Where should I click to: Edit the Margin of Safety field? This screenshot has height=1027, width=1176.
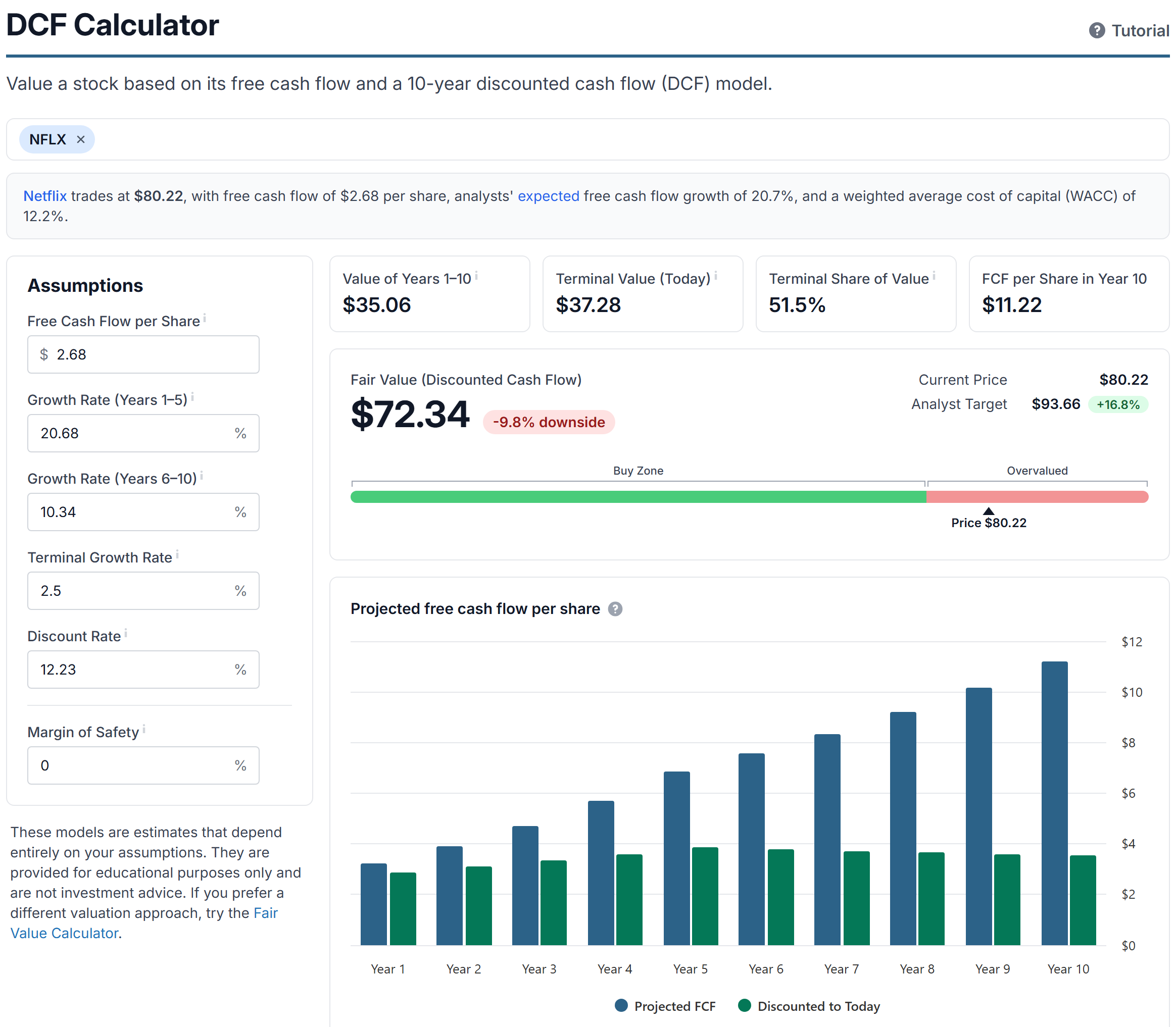click(143, 765)
